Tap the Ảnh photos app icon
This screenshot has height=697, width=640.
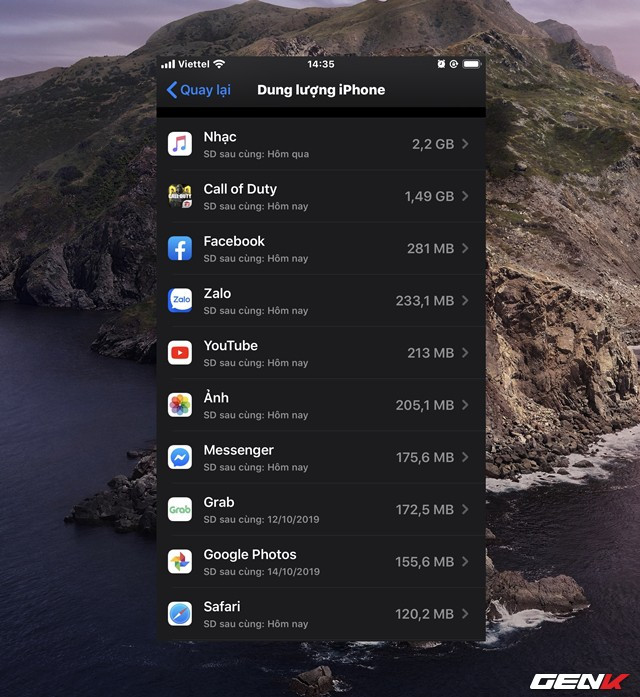[x=180, y=405]
